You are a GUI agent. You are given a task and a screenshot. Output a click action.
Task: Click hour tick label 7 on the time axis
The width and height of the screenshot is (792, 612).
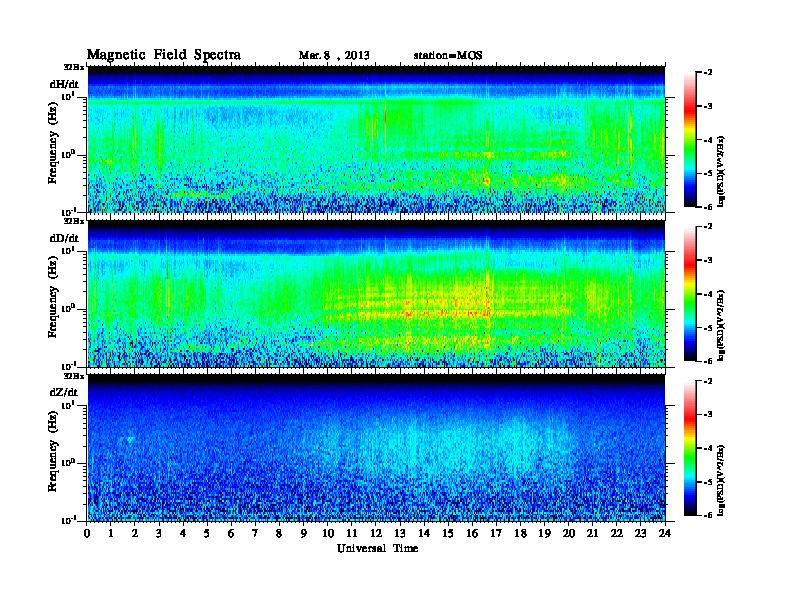256,533
